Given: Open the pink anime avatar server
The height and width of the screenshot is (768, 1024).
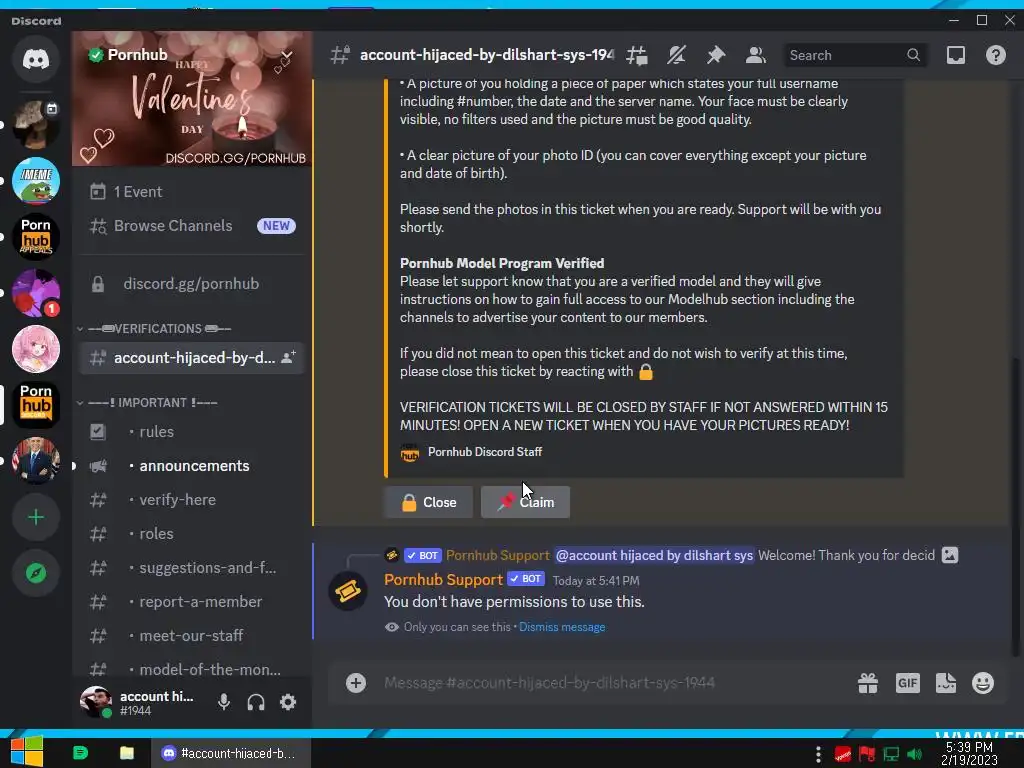Looking at the screenshot, I should [36, 349].
